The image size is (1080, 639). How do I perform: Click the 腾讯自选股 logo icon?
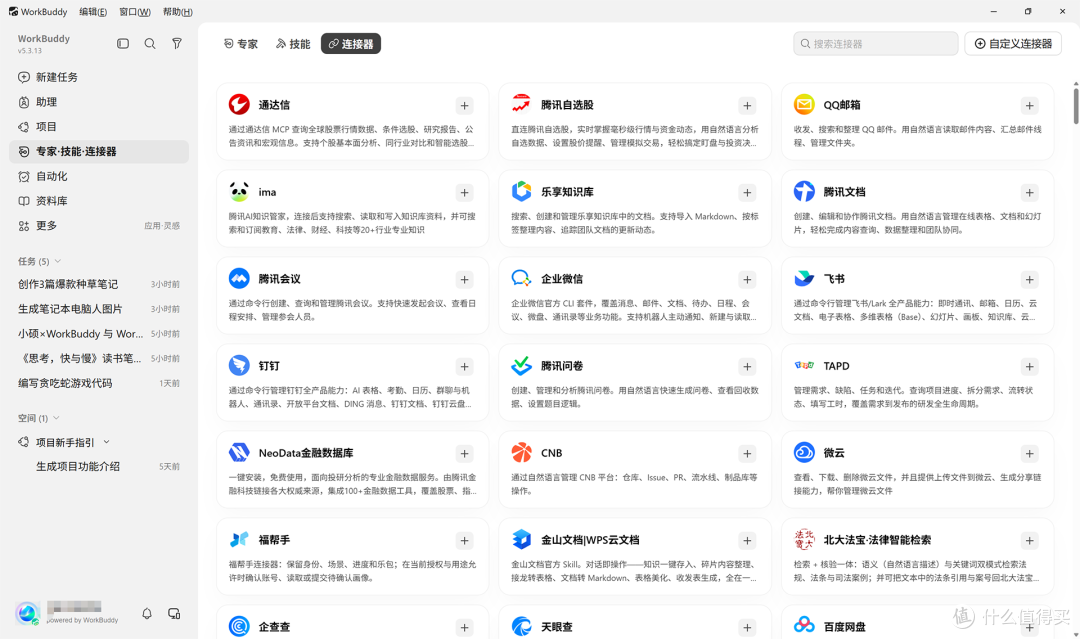(x=521, y=105)
